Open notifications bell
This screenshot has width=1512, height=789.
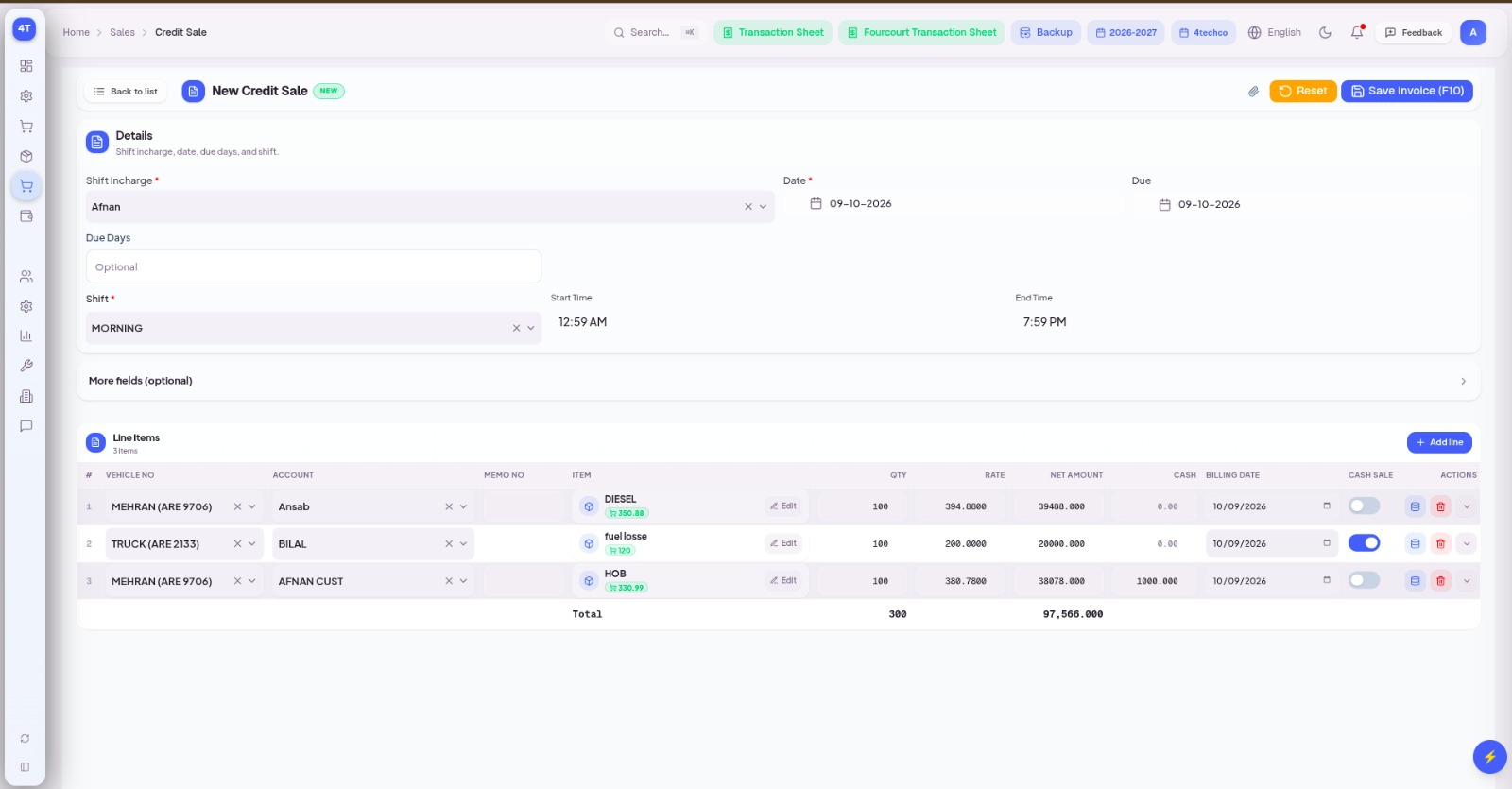(x=1357, y=32)
